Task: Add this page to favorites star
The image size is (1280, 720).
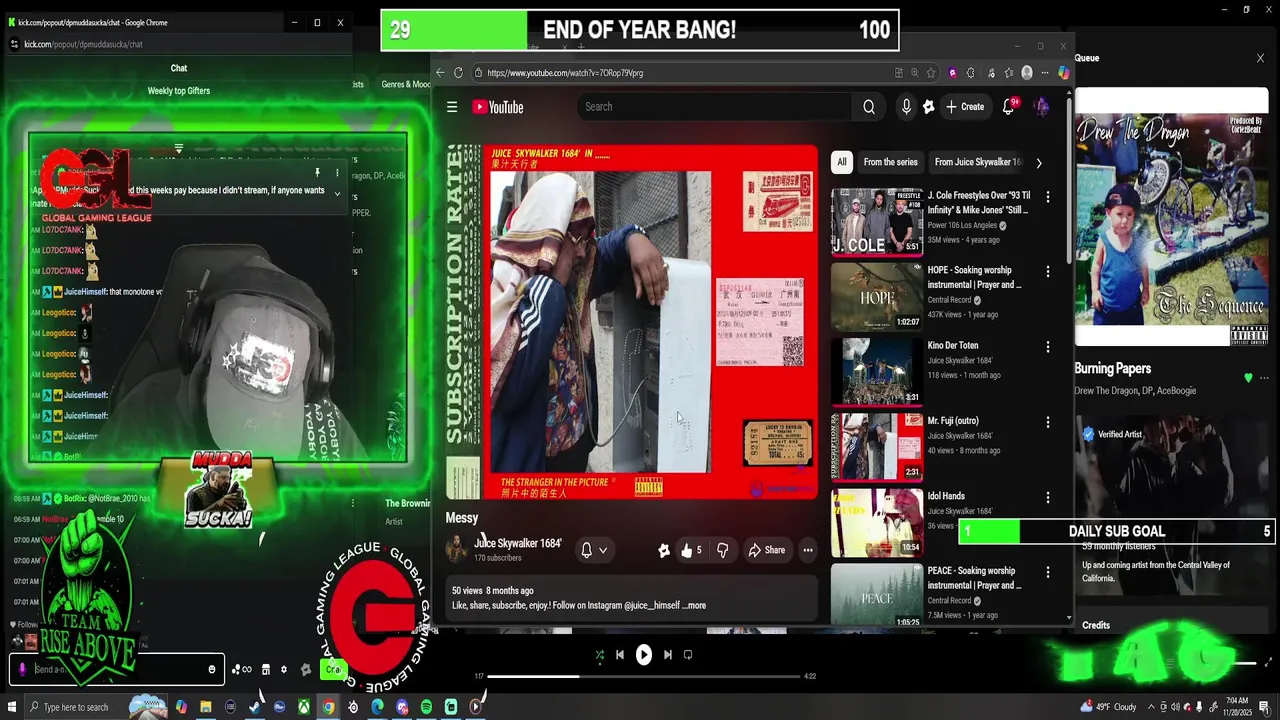Action: coord(931,73)
